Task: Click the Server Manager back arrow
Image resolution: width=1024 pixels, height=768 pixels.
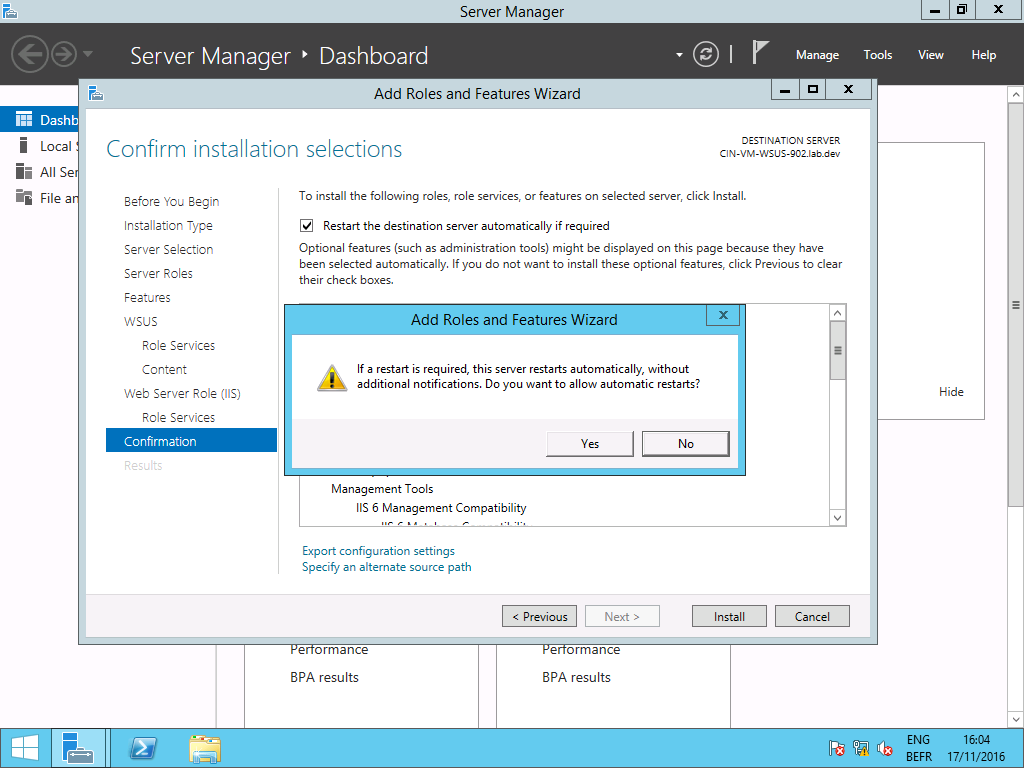Action: click(29, 54)
